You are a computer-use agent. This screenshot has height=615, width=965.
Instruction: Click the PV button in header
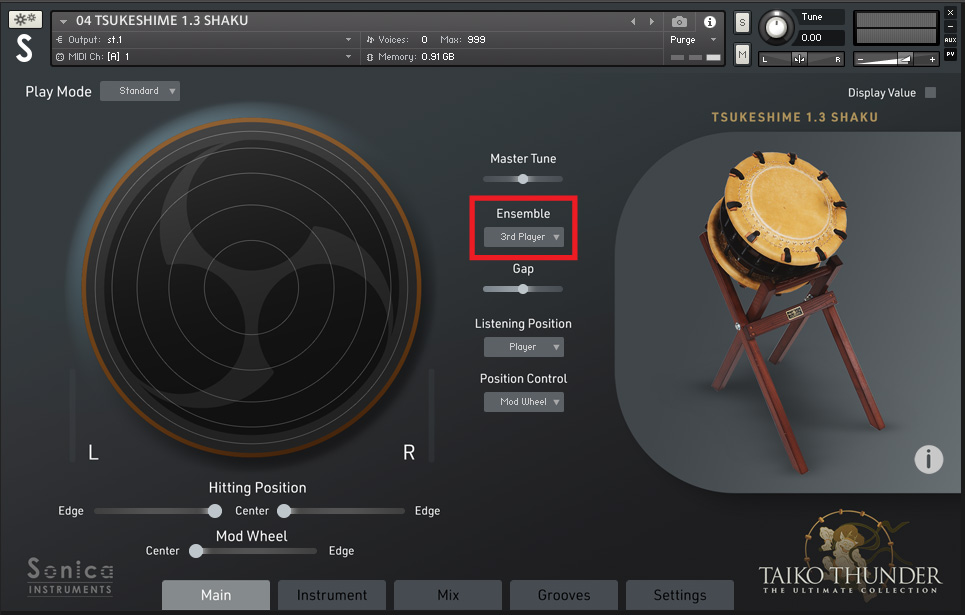tap(950, 54)
